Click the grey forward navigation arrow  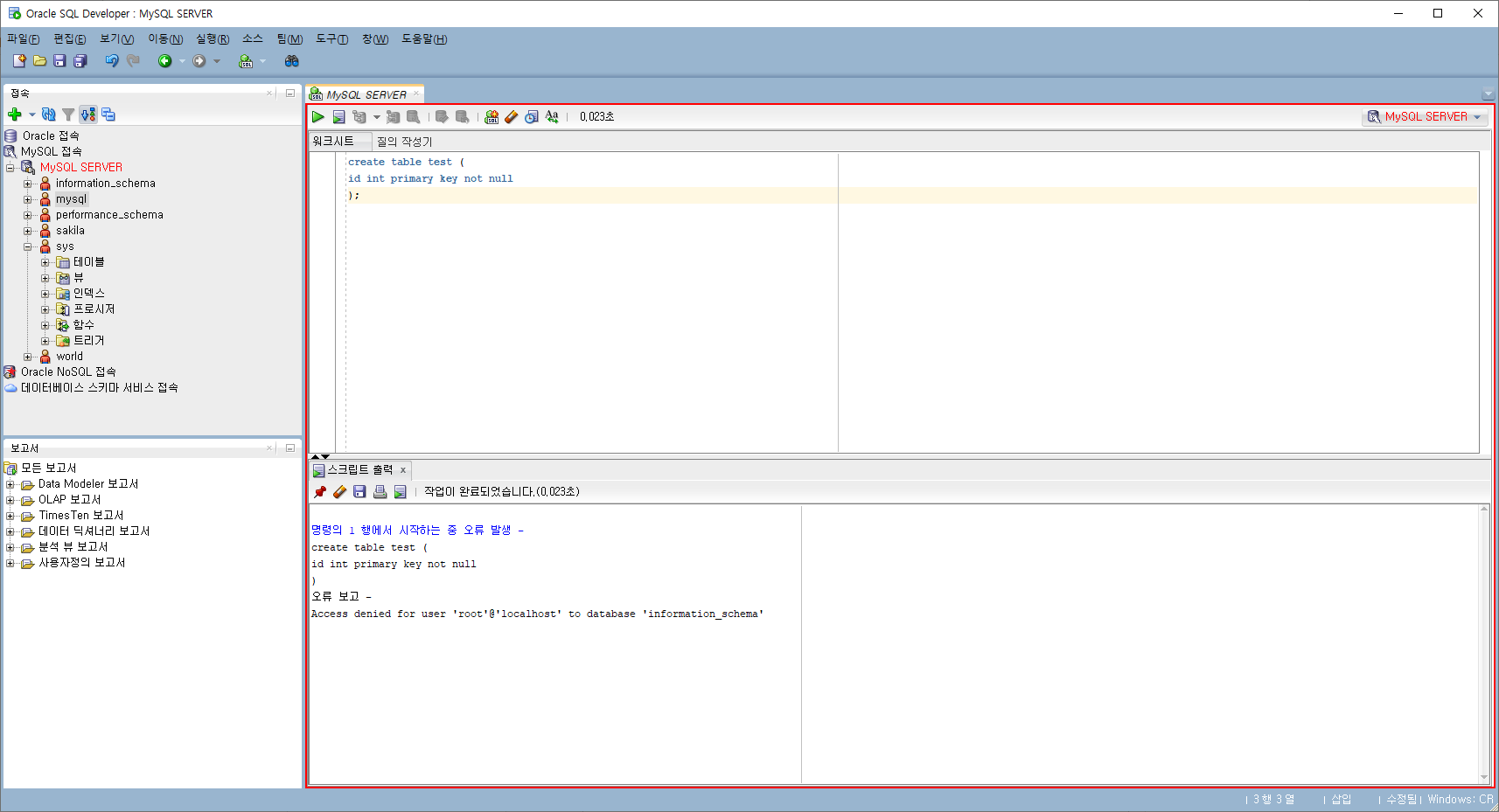tap(199, 61)
